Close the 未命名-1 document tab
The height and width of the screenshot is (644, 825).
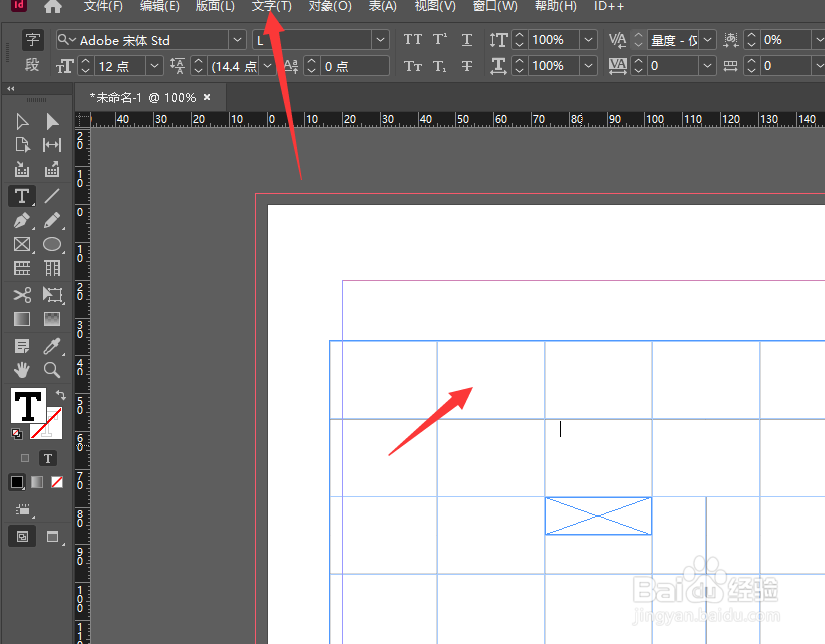(x=207, y=97)
